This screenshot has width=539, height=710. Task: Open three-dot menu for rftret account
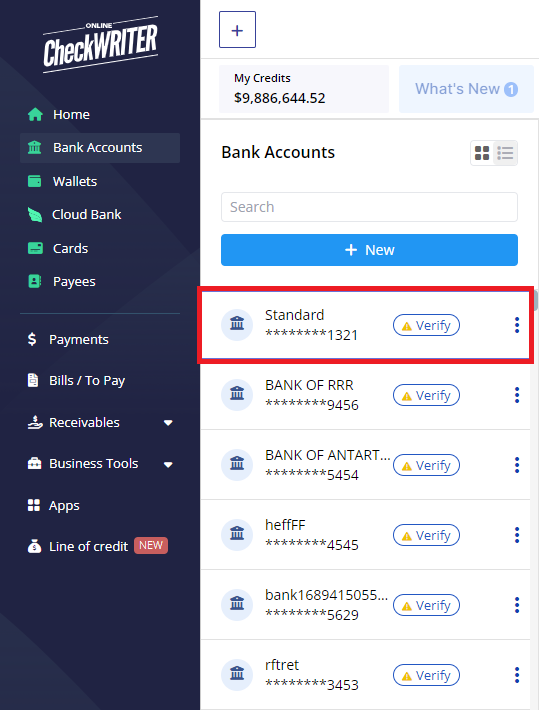(x=517, y=675)
